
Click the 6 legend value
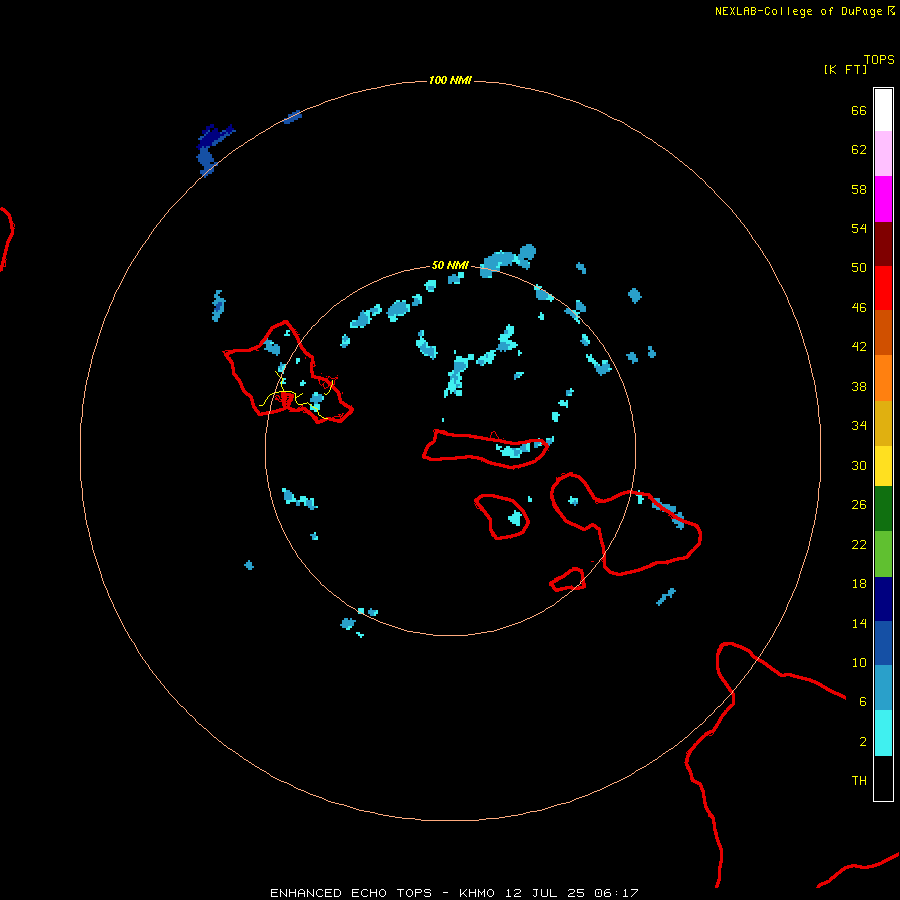(x=862, y=701)
